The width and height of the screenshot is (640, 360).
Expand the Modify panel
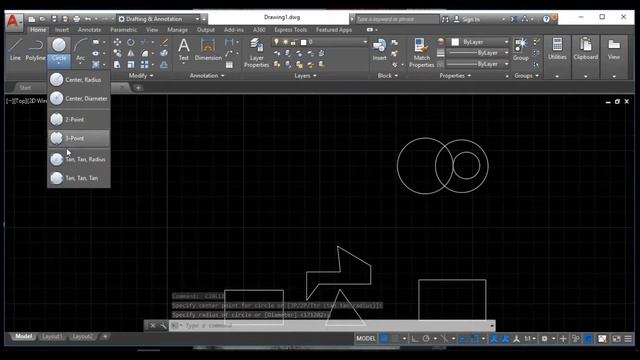click(141, 76)
